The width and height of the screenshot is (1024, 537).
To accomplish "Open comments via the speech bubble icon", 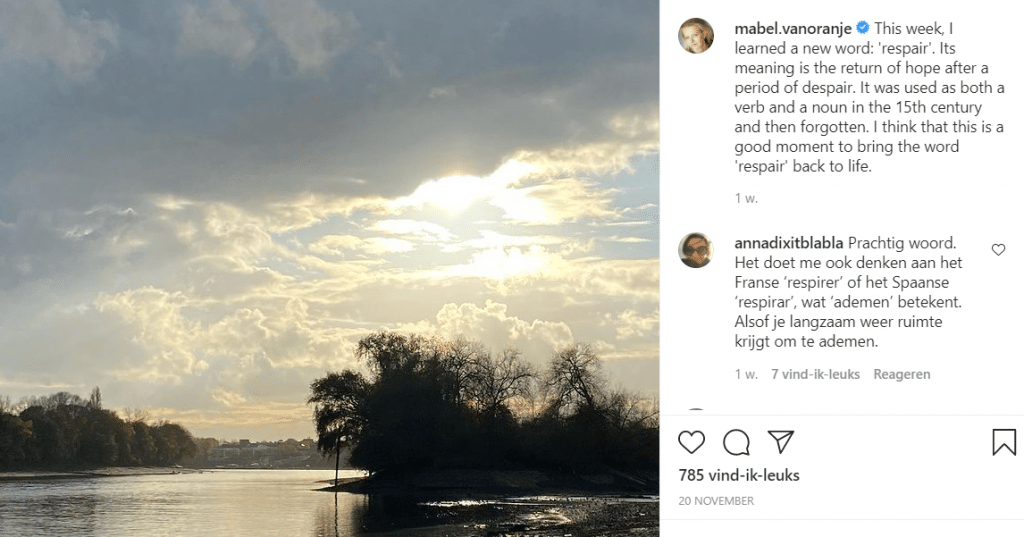I will pyautogui.click(x=736, y=442).
